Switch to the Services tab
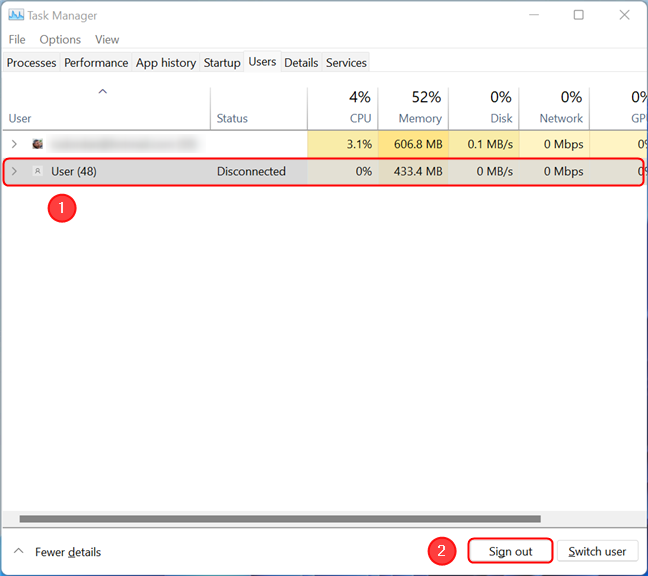Image resolution: width=648 pixels, height=576 pixels. 346,63
